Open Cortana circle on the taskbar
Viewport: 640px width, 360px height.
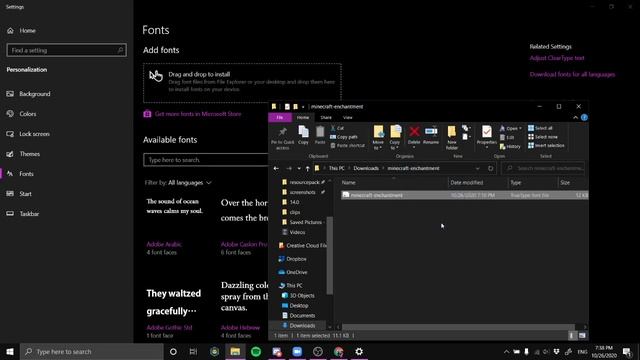point(173,351)
